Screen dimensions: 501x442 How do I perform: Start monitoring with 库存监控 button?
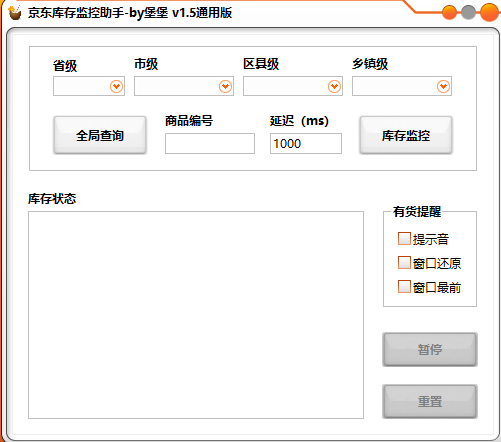click(406, 135)
